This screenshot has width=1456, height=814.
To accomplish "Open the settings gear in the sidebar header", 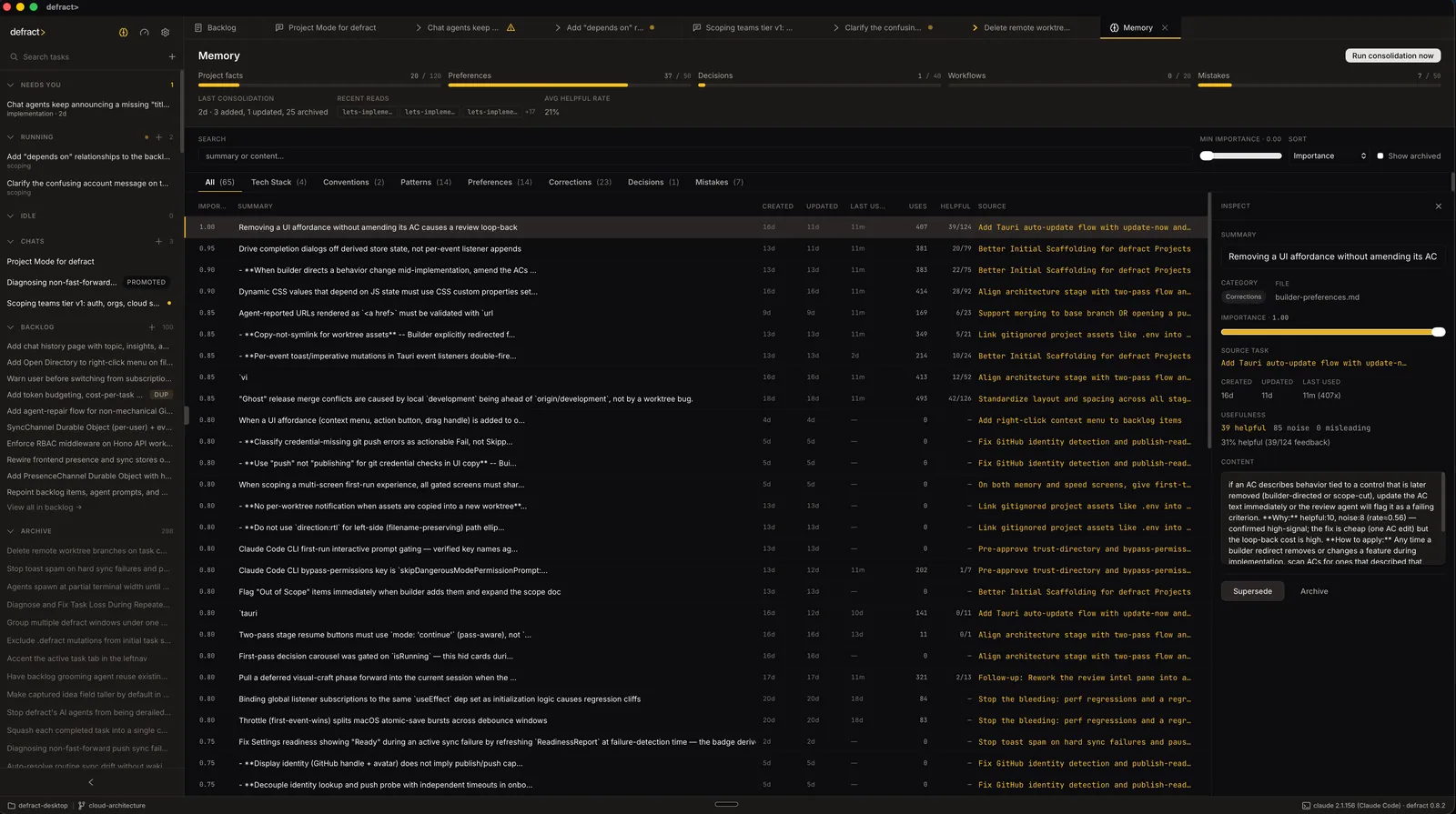I will click(x=165, y=32).
